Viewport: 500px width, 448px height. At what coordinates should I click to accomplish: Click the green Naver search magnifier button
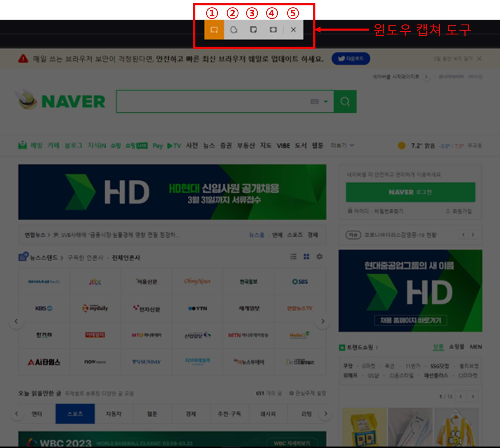(x=345, y=101)
